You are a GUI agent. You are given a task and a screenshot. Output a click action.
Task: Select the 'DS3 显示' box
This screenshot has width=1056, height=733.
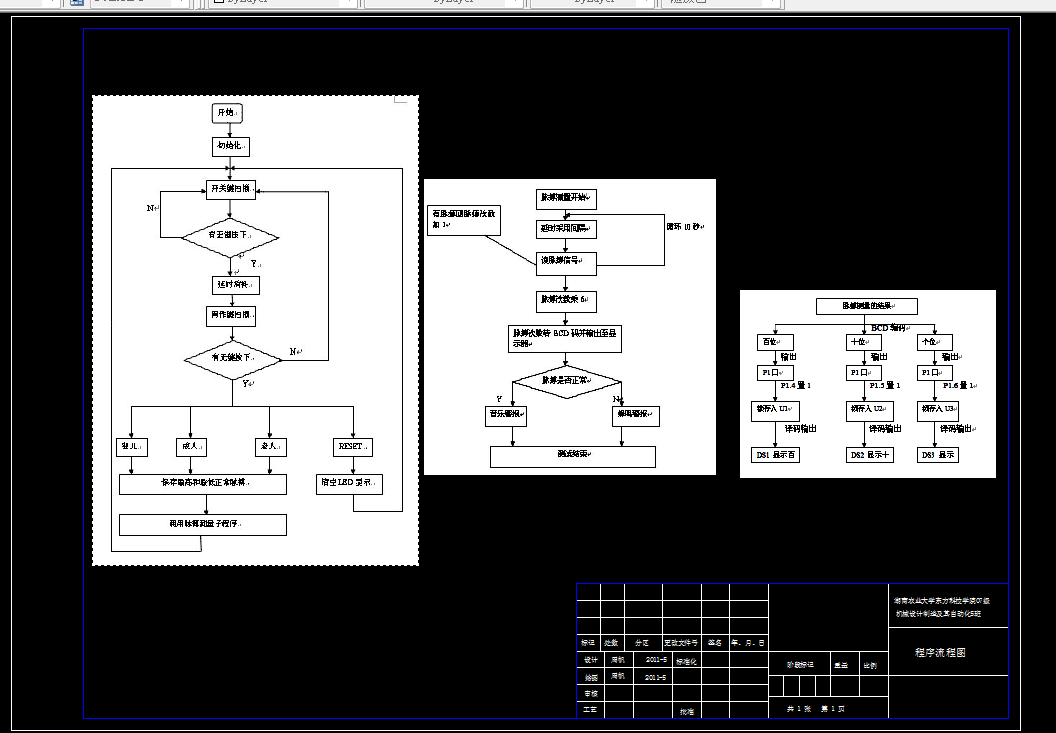937,455
